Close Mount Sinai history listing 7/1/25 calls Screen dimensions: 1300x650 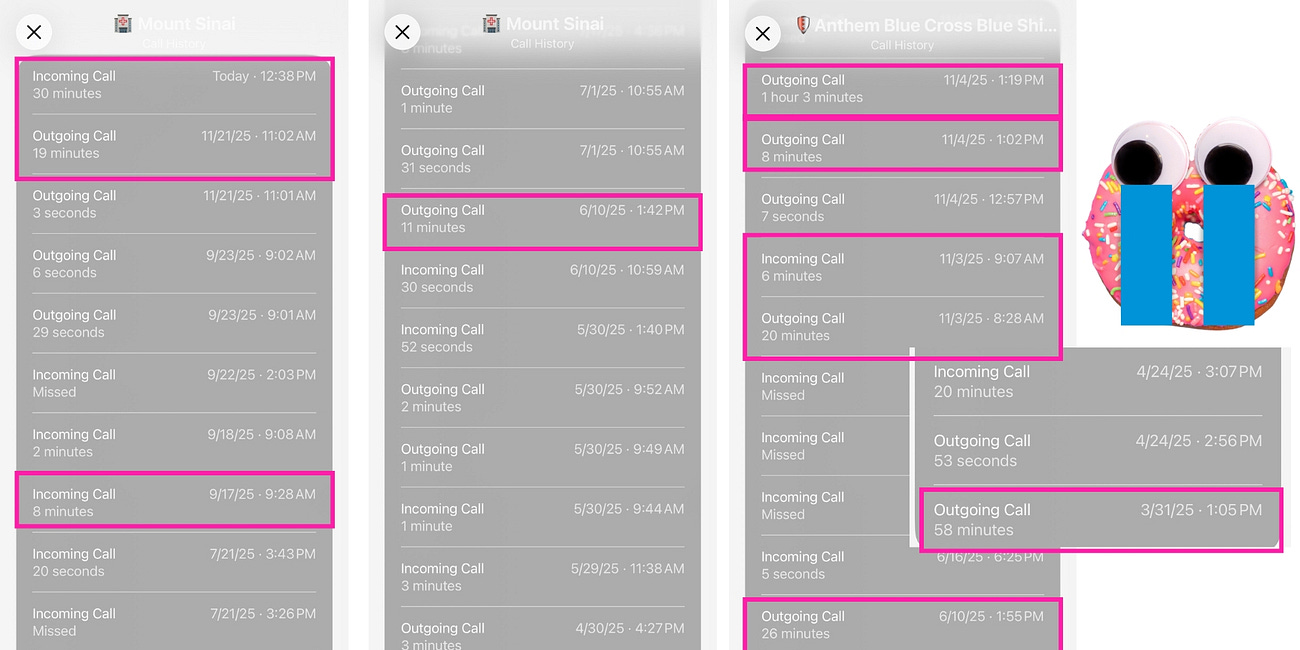(x=402, y=33)
